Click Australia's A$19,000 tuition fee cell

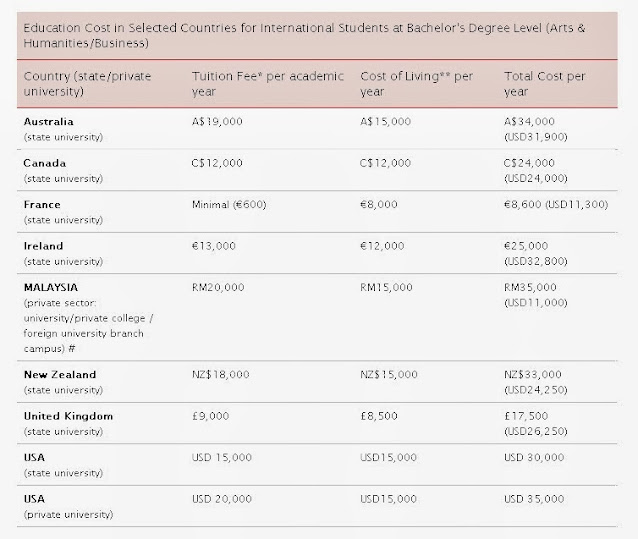pos(217,121)
